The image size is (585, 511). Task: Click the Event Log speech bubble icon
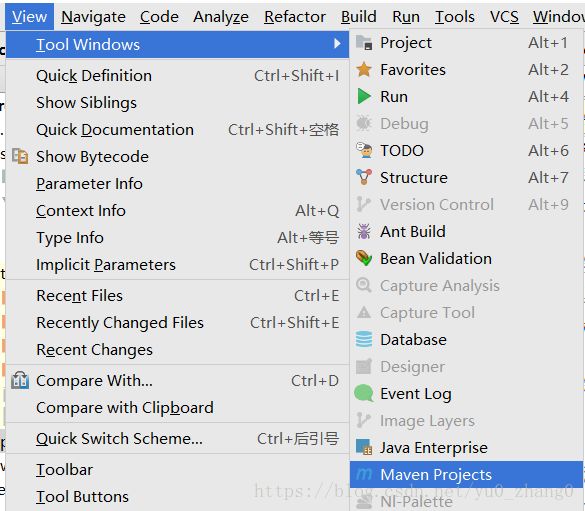click(364, 394)
